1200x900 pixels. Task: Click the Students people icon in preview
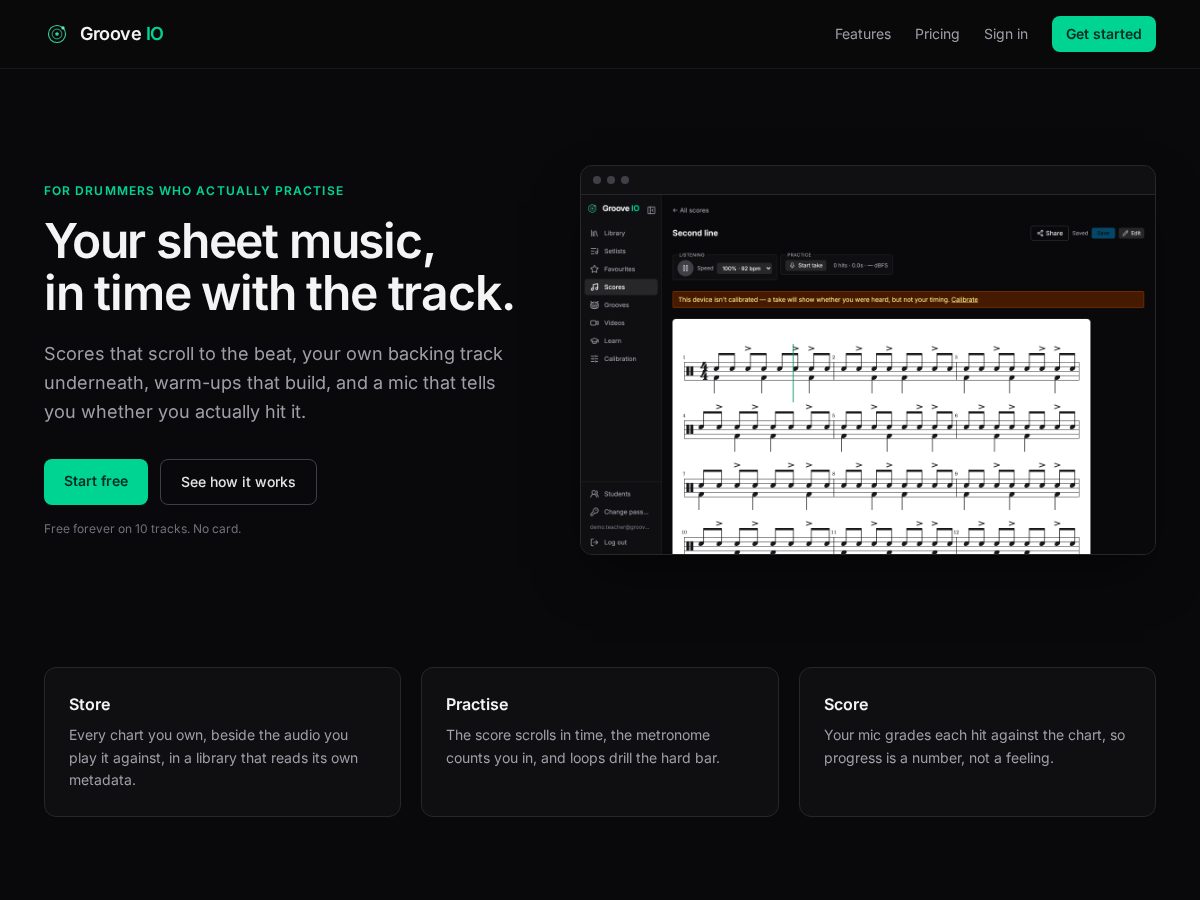click(594, 494)
